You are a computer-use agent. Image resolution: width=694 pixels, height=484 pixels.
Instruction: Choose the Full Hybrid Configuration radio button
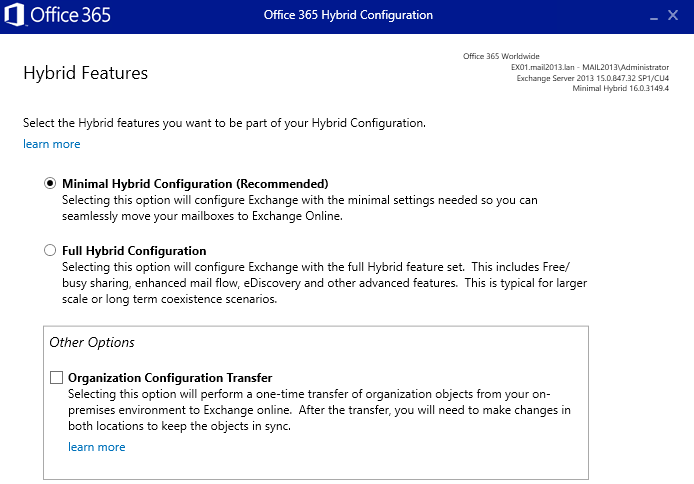[x=50, y=251]
